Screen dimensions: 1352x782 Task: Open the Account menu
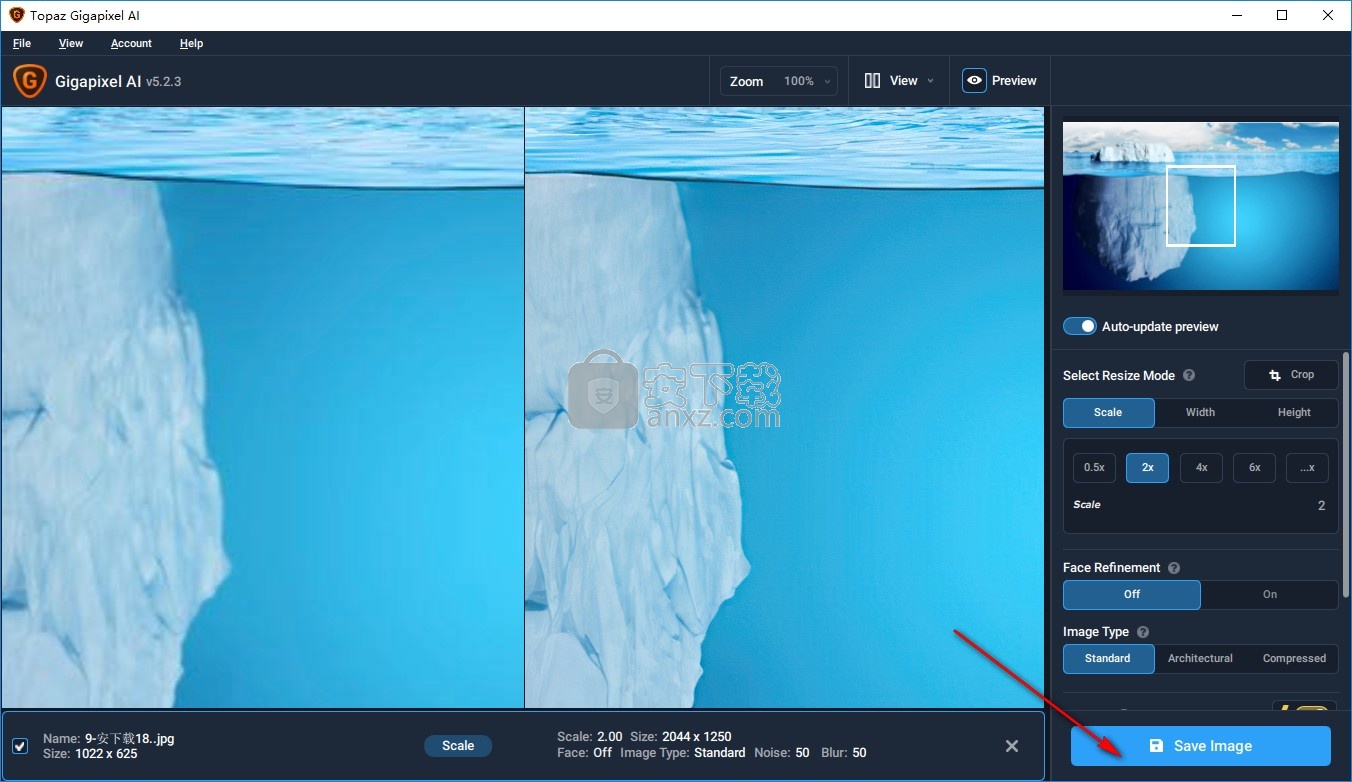point(131,43)
